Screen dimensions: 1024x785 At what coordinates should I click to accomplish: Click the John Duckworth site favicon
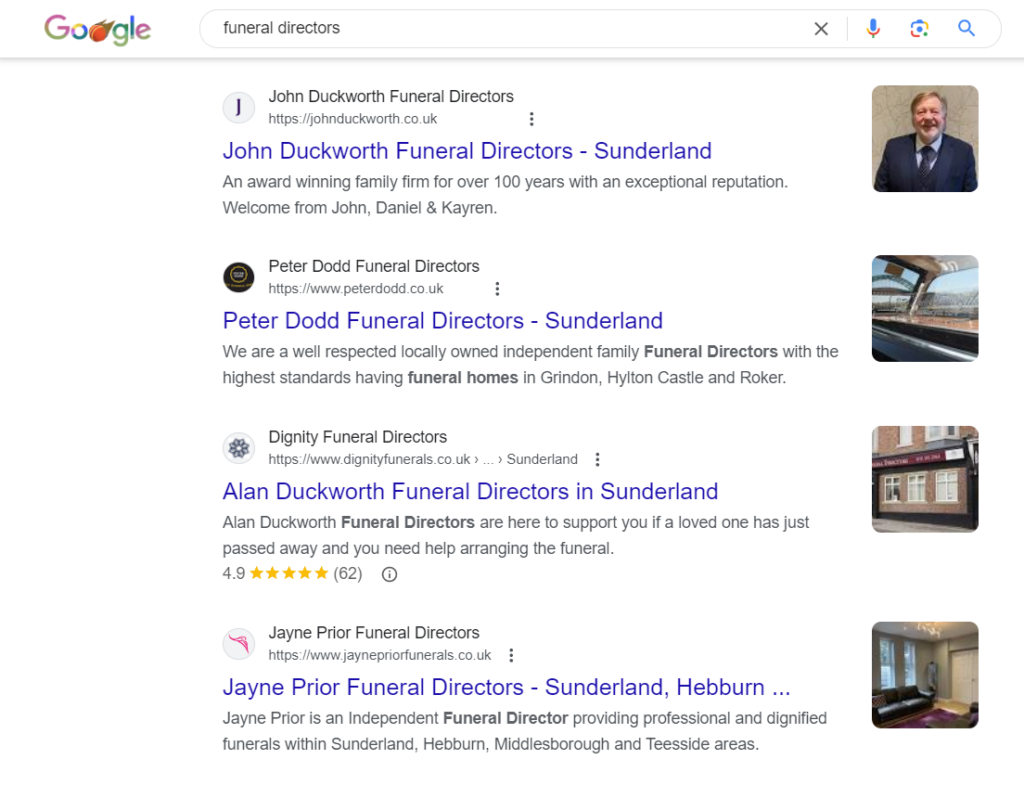pos(239,107)
